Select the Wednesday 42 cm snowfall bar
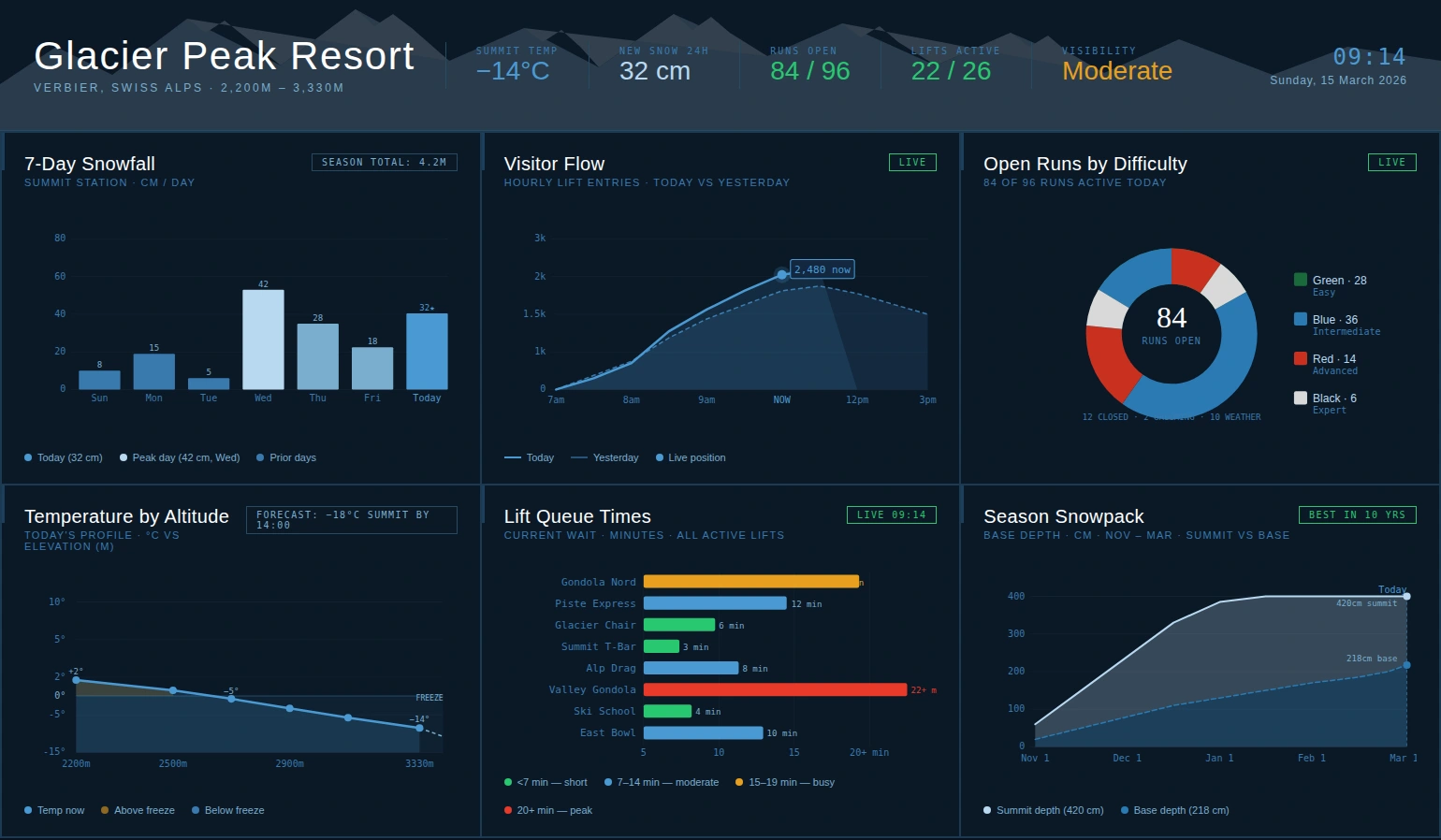Viewport: 1441px width, 840px height. click(263, 337)
